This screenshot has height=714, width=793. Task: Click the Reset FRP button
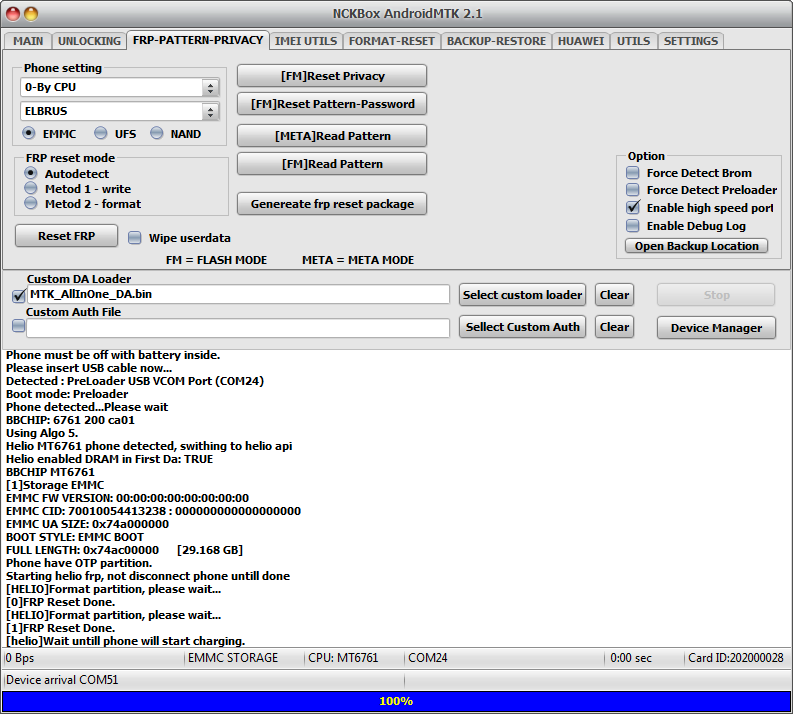click(66, 236)
